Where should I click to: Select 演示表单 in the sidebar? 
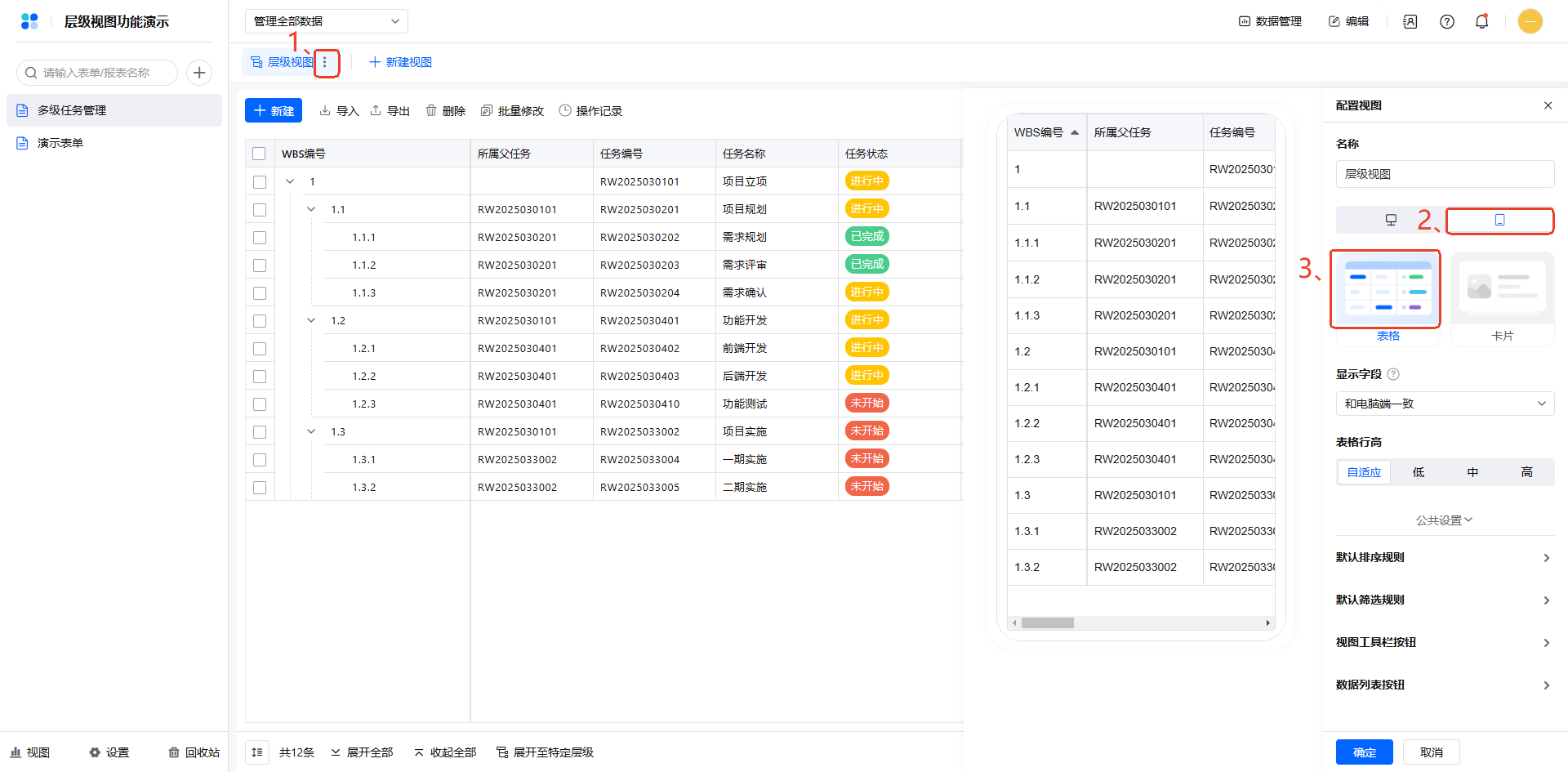(x=60, y=143)
